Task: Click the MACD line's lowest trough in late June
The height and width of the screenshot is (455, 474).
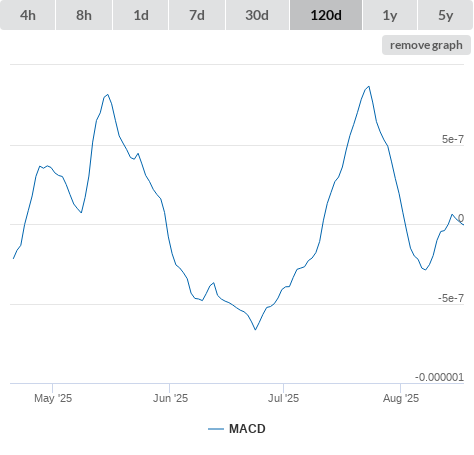Action: pos(255,330)
